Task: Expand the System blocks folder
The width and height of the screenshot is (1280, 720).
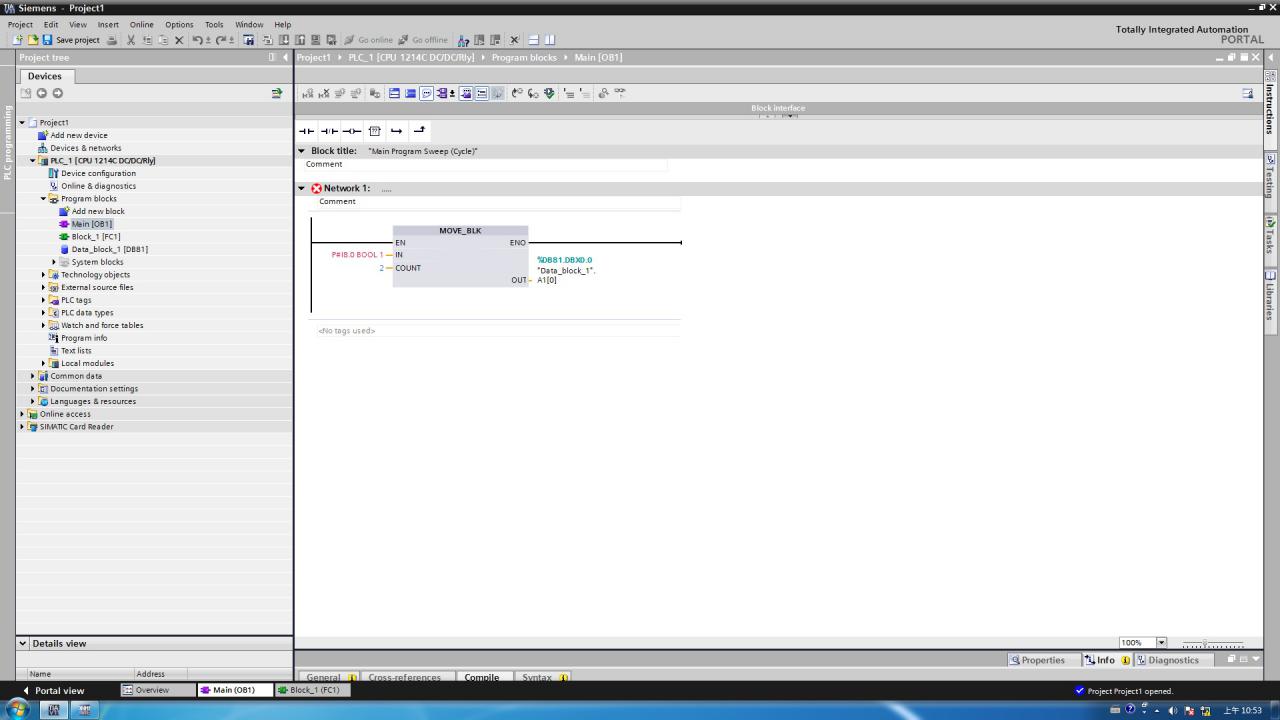Action: click(54, 262)
